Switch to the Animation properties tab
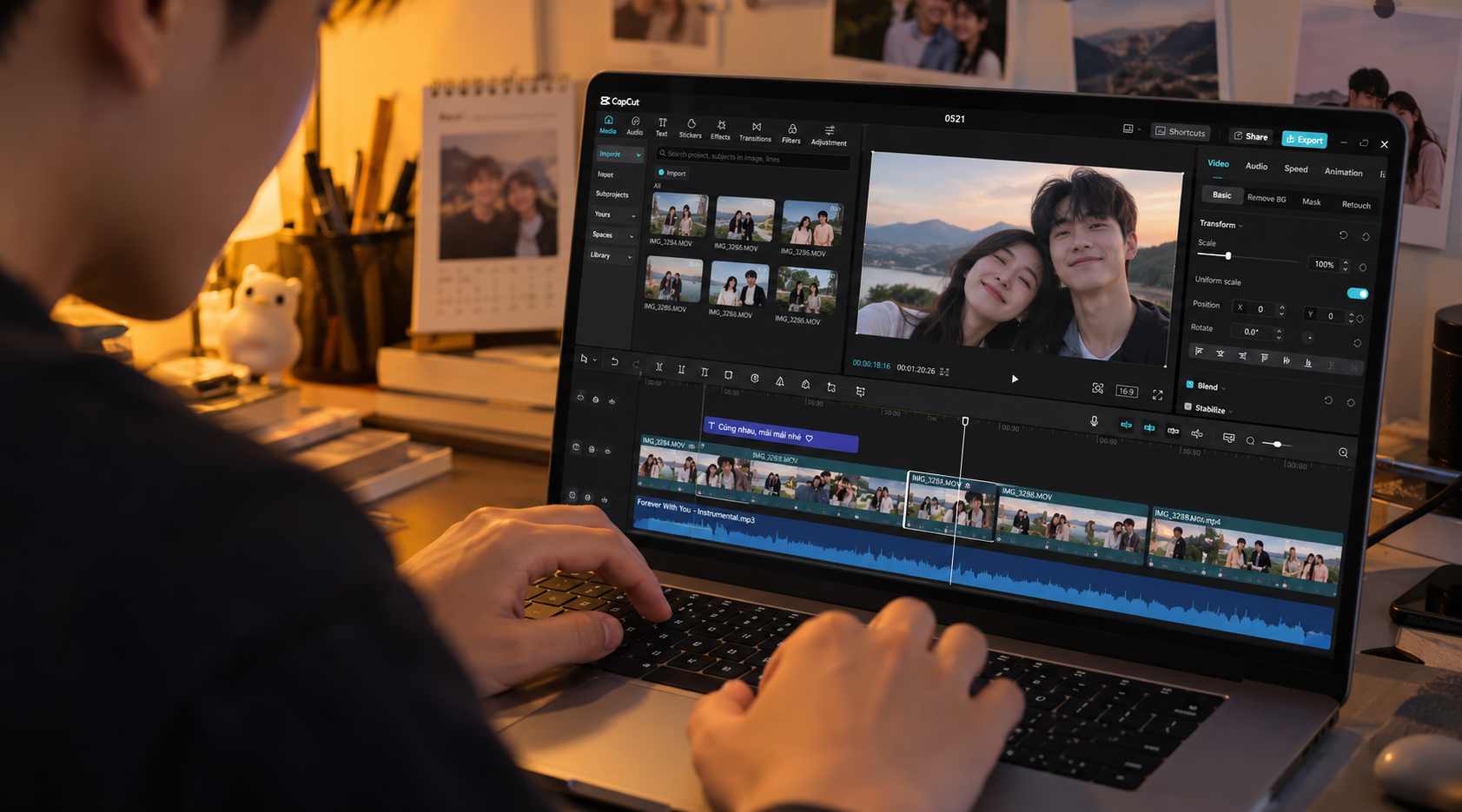The height and width of the screenshot is (812, 1462). pos(1343,172)
